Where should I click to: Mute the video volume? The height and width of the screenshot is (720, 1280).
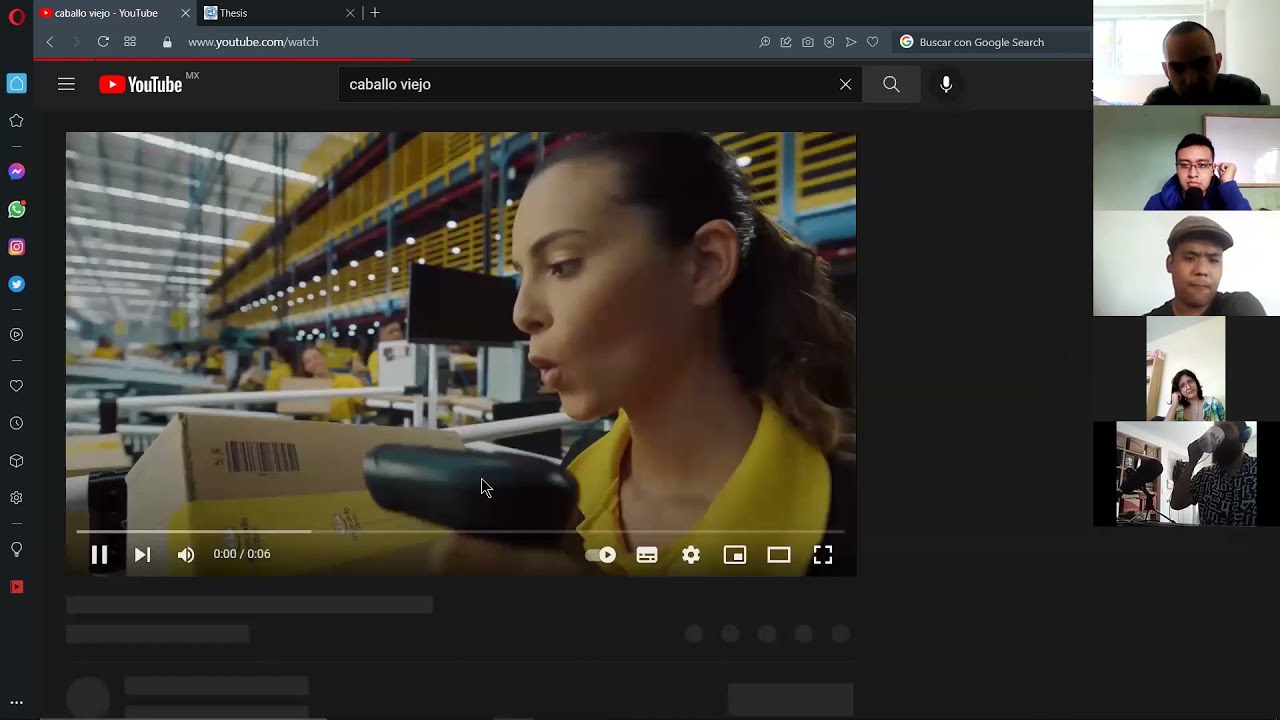[186, 555]
